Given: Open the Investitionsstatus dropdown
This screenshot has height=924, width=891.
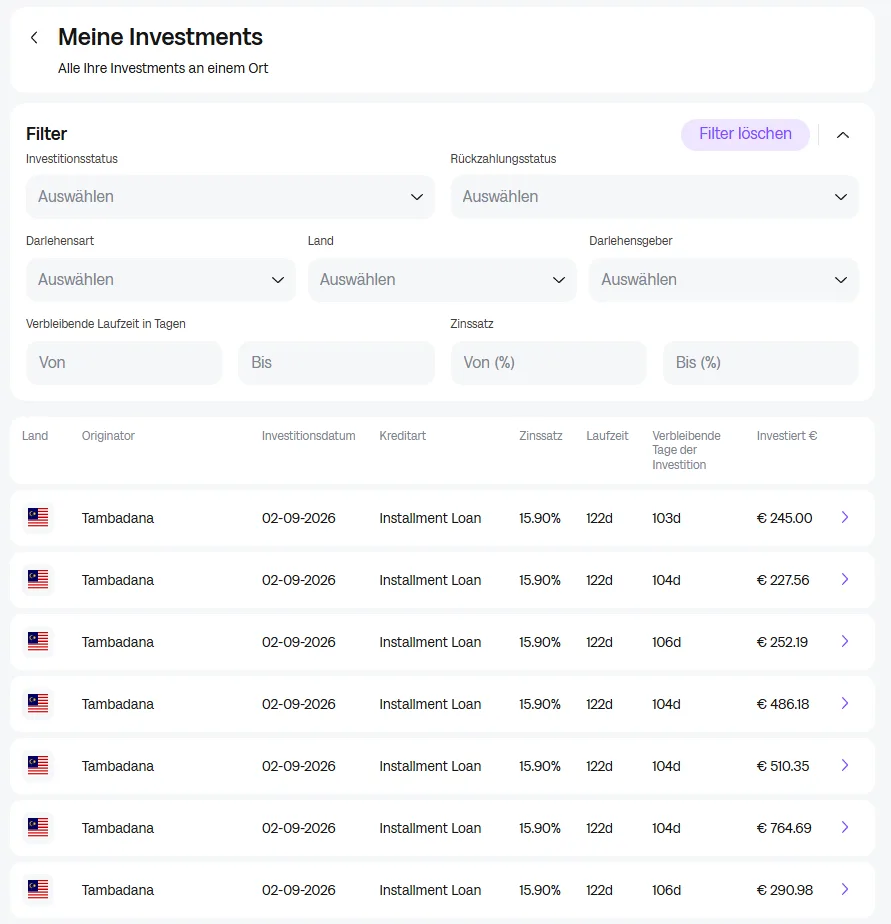Looking at the screenshot, I should click(x=230, y=197).
